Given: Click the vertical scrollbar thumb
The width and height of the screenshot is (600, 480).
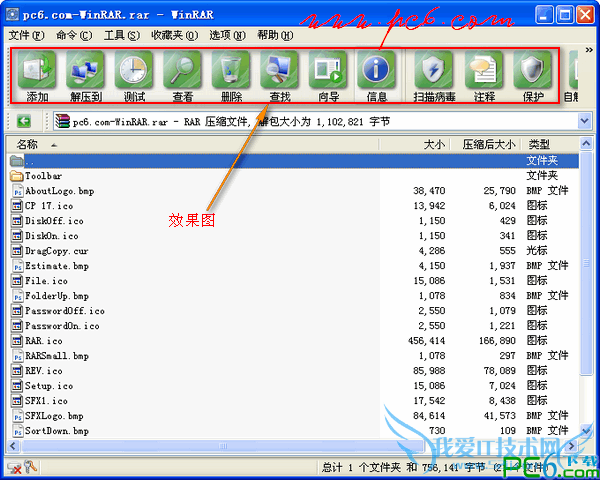Looking at the screenshot, I should pos(586,263).
